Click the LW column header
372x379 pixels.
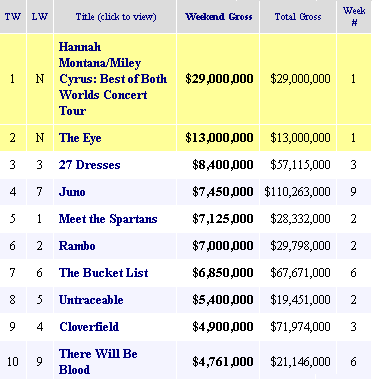coord(40,17)
